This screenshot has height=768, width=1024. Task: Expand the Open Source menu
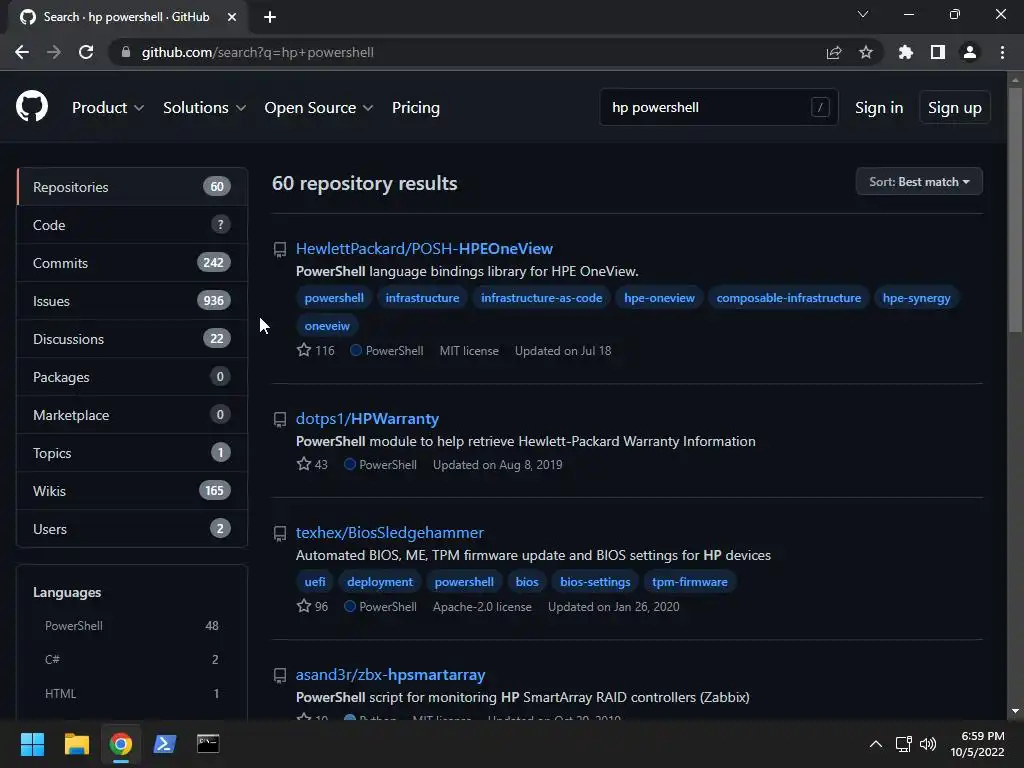coord(319,107)
